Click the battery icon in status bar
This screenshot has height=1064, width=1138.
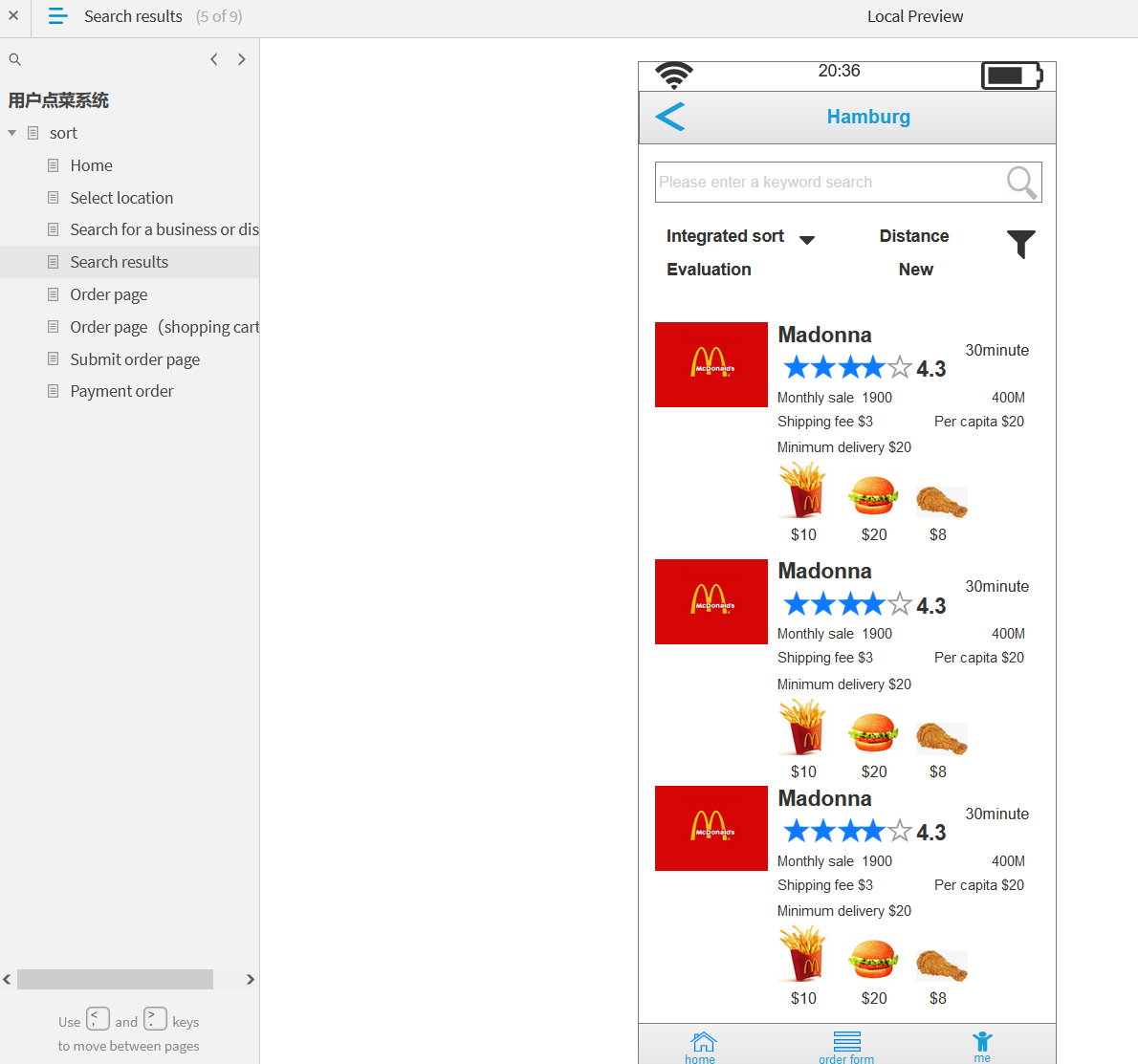[1012, 76]
